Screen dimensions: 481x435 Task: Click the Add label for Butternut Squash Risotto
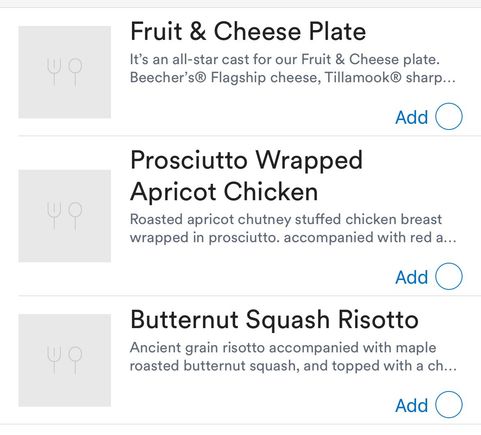point(412,406)
